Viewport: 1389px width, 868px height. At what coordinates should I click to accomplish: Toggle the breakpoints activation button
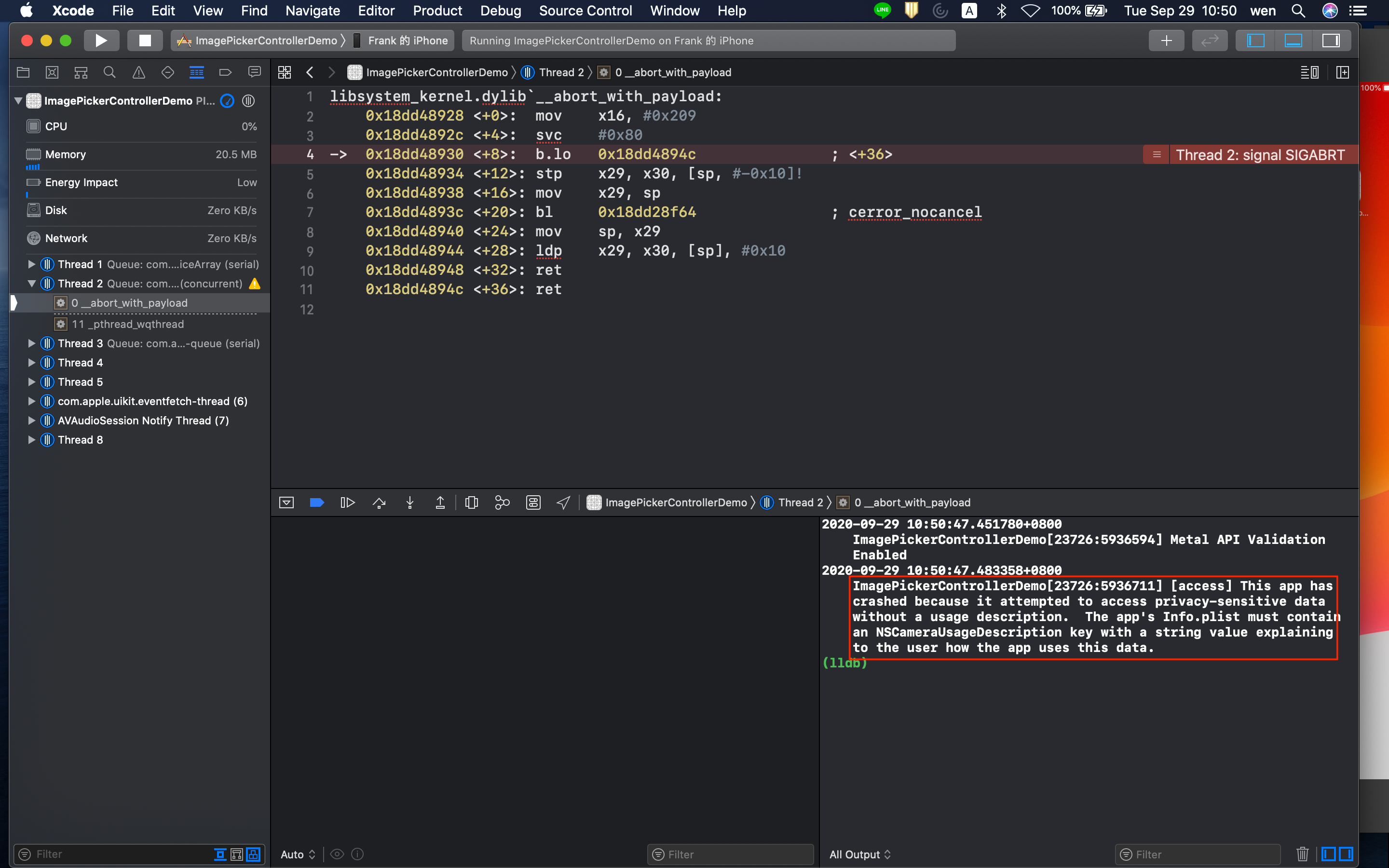coord(317,503)
